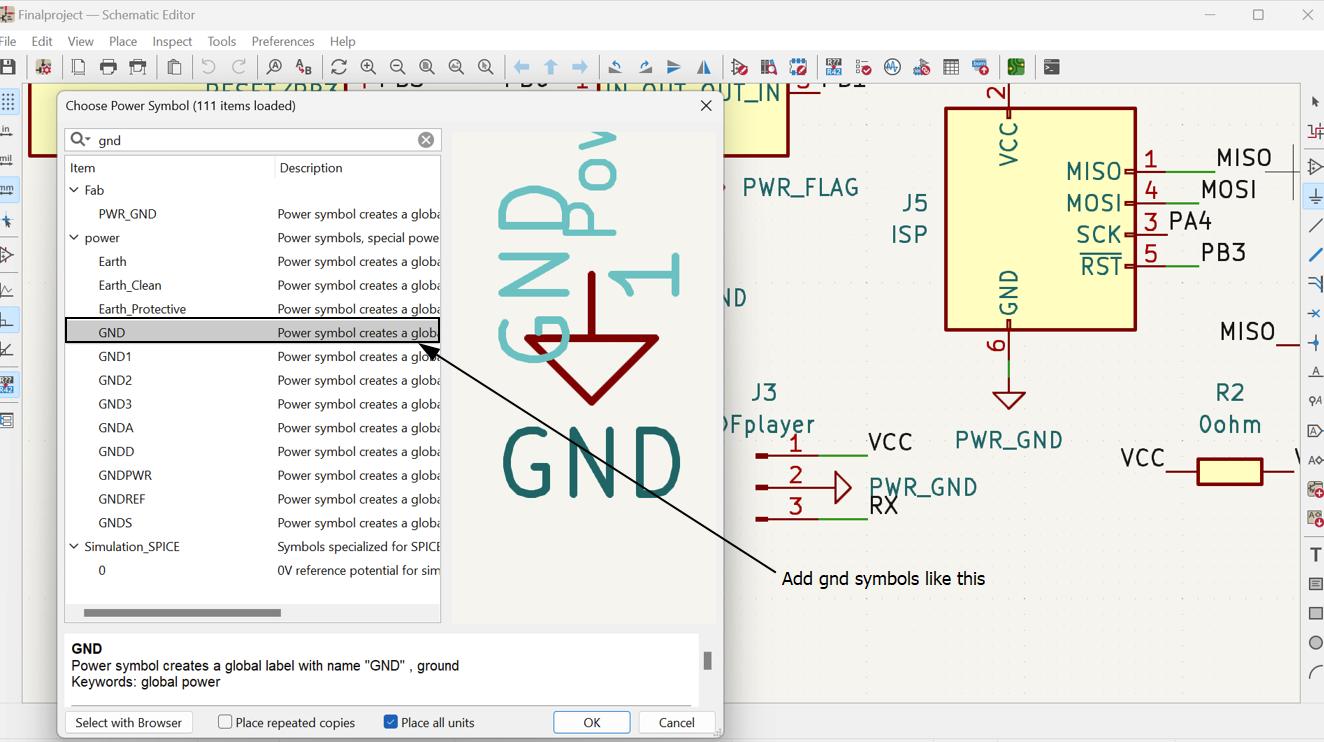Image resolution: width=1324 pixels, height=742 pixels.
Task: Collapse the Simulation_SPICE tree node
Action: coord(74,547)
